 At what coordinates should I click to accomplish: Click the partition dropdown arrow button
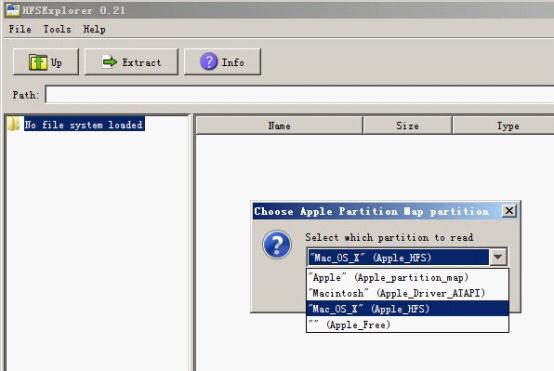click(x=498, y=257)
